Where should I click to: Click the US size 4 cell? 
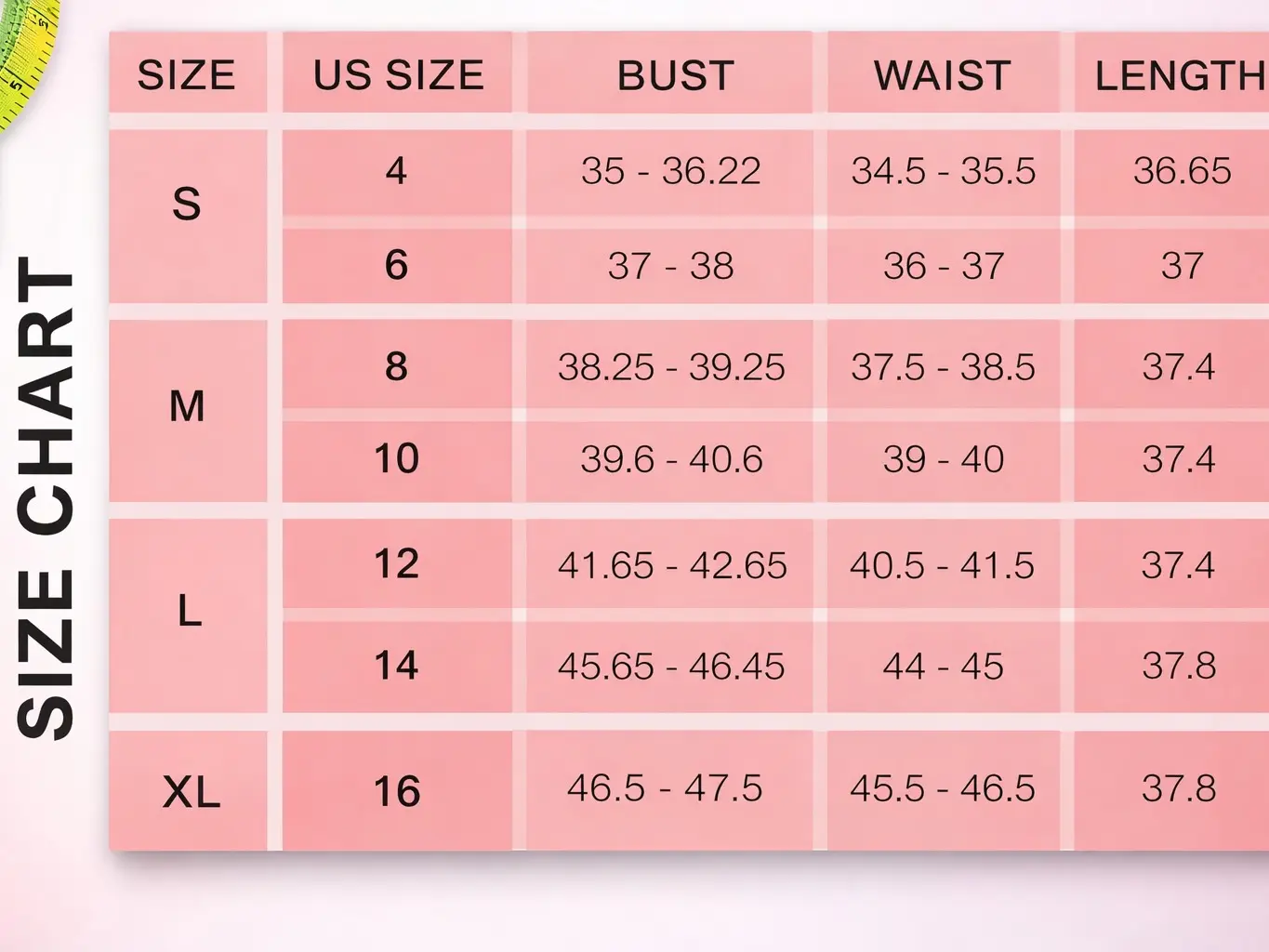pyautogui.click(x=396, y=171)
